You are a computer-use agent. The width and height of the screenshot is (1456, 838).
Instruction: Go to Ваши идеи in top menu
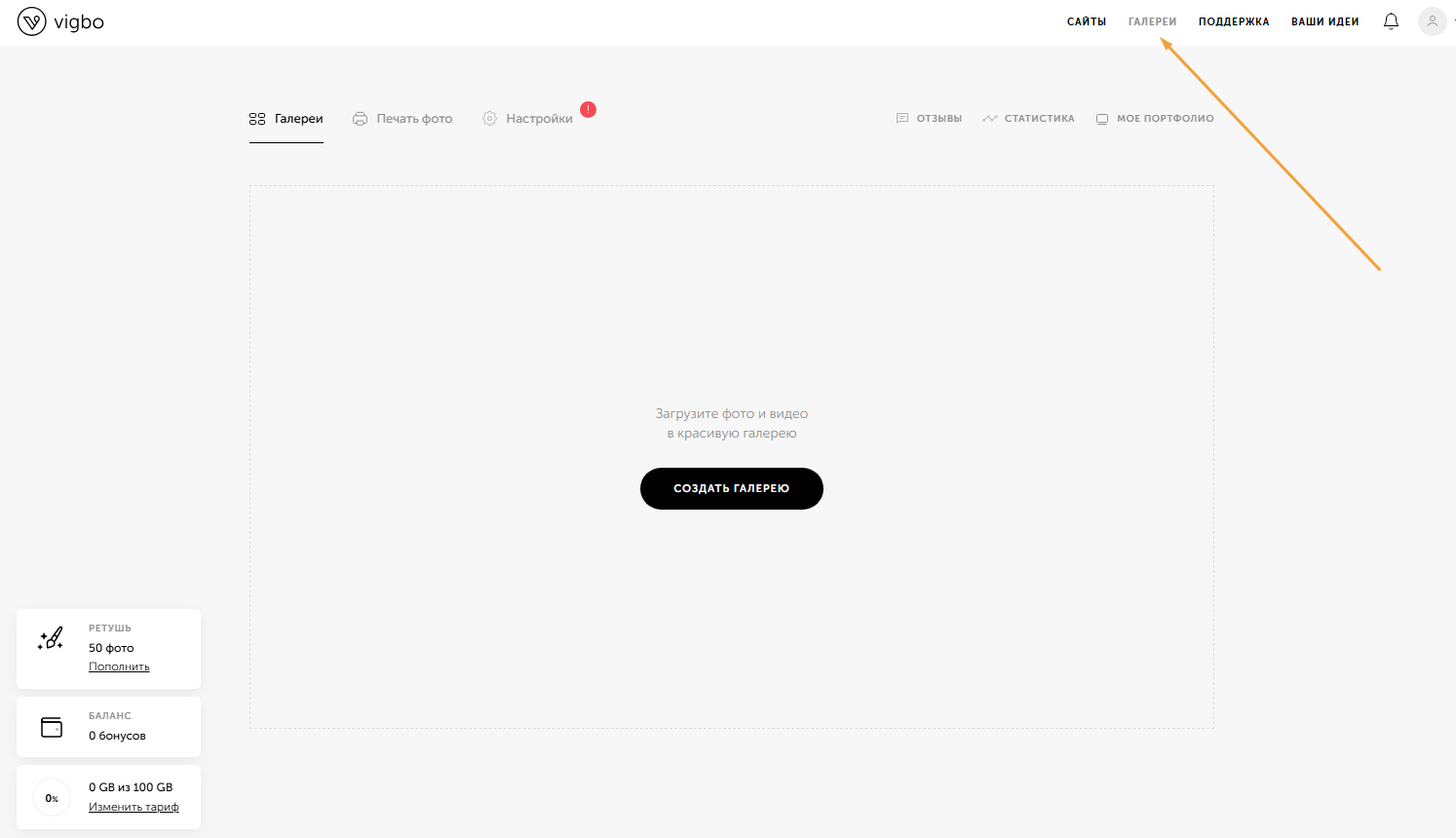point(1324,21)
